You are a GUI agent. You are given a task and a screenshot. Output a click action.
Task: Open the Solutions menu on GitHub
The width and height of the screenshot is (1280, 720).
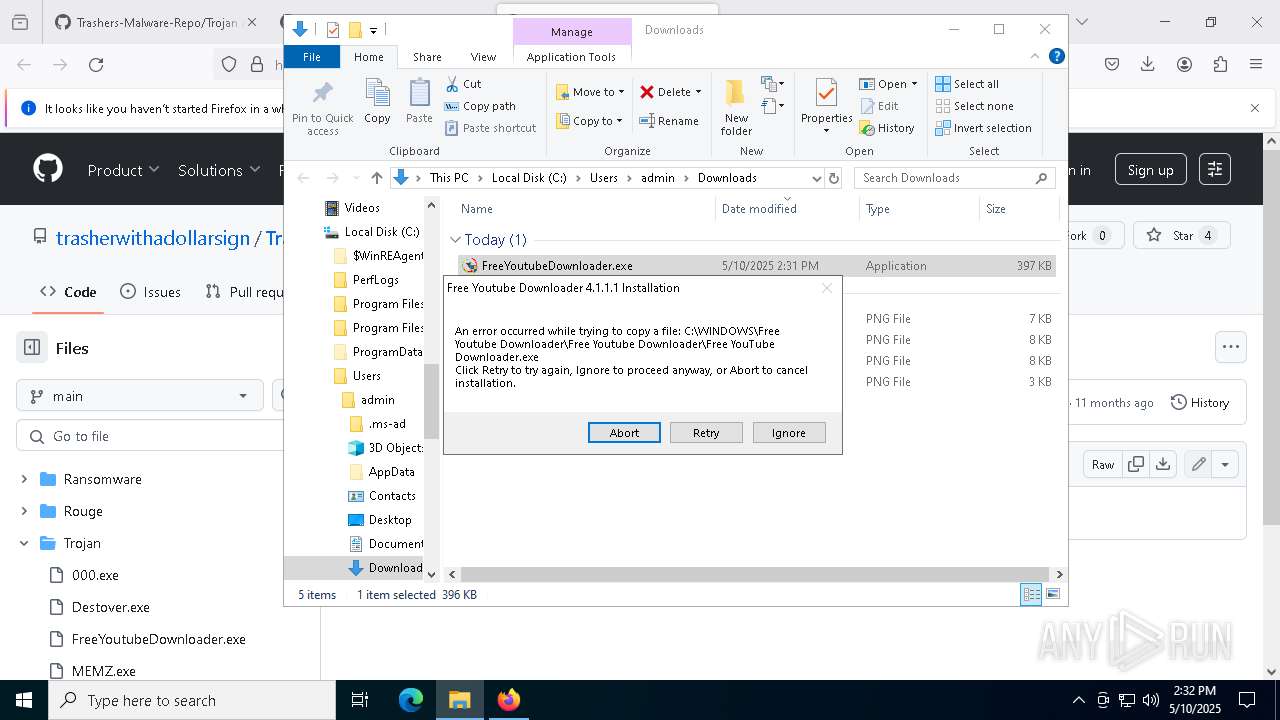(x=219, y=170)
